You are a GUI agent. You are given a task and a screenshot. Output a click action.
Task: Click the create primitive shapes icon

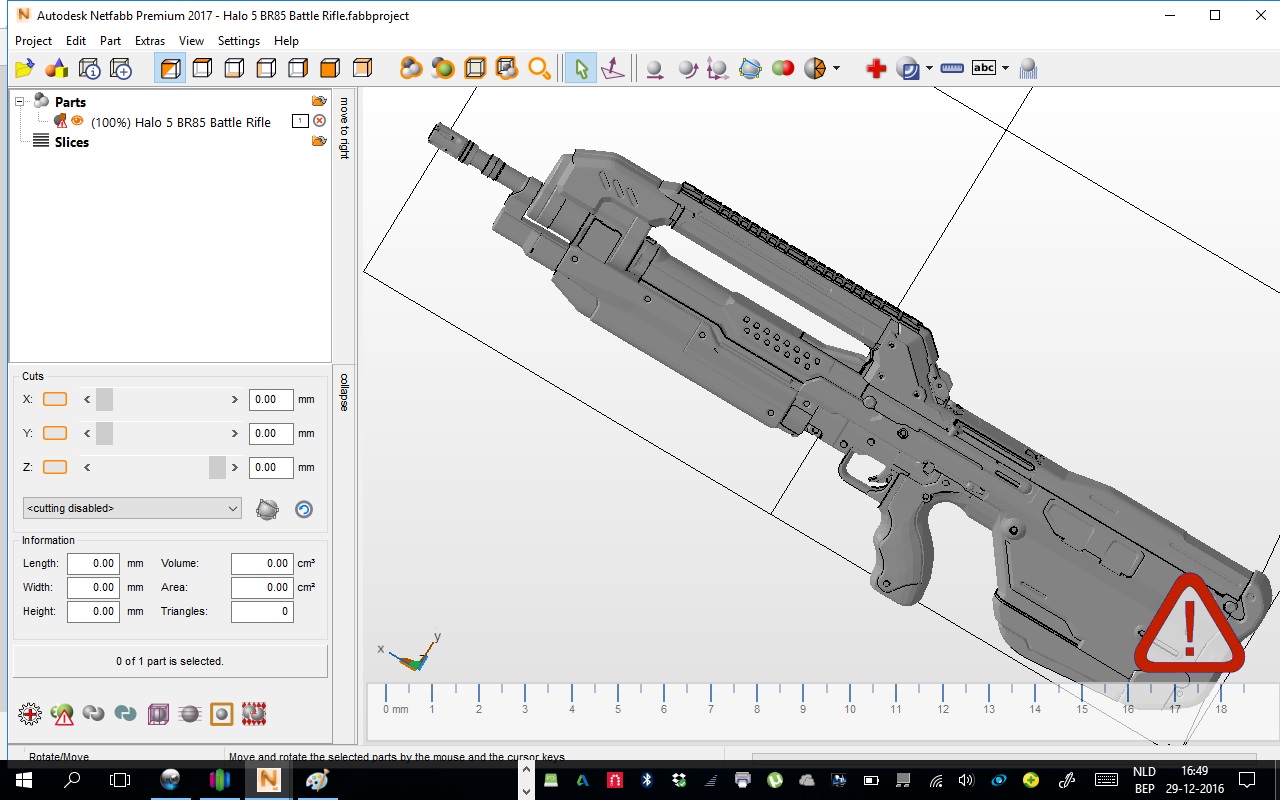tap(57, 68)
